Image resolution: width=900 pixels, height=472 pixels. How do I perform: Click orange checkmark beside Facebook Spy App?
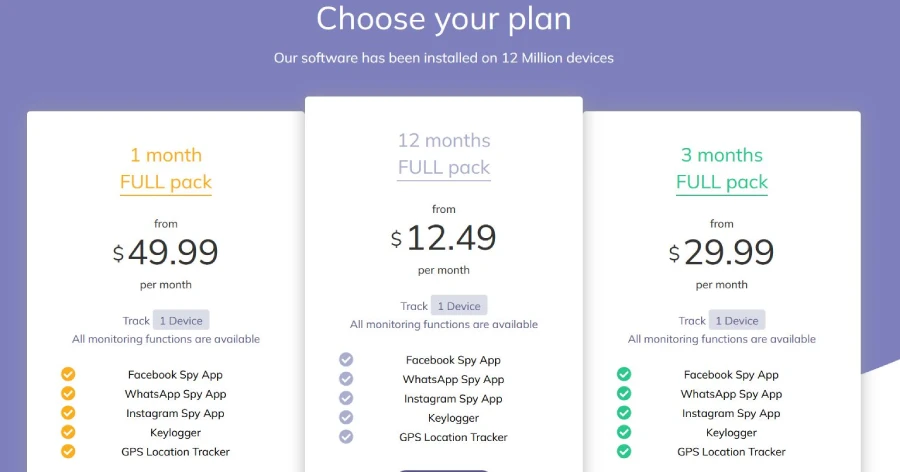point(68,374)
